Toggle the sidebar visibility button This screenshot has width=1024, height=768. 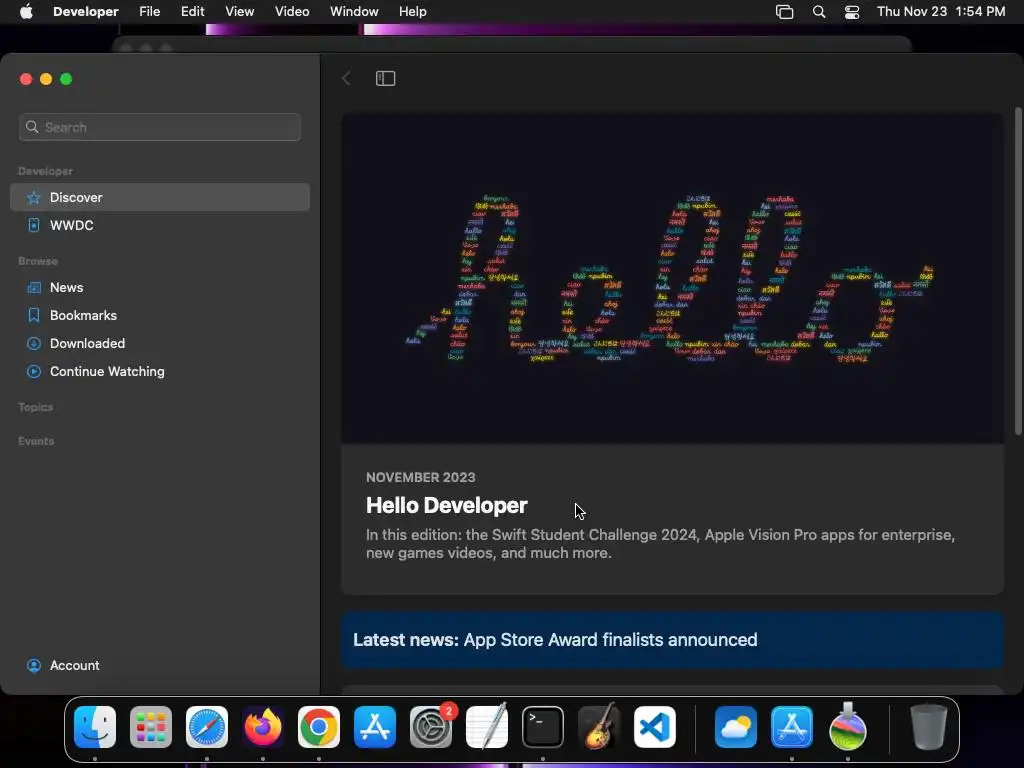(x=385, y=78)
